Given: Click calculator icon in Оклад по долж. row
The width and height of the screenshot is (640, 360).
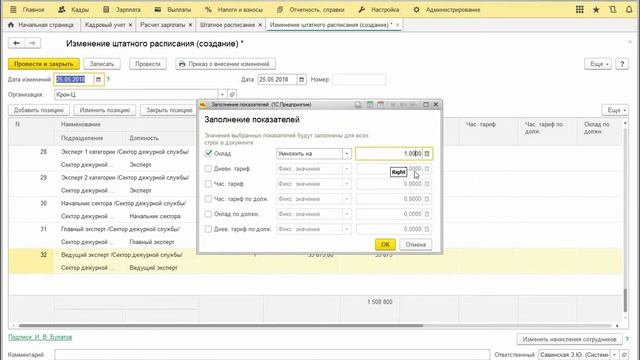Looking at the screenshot, I should click(x=427, y=214).
